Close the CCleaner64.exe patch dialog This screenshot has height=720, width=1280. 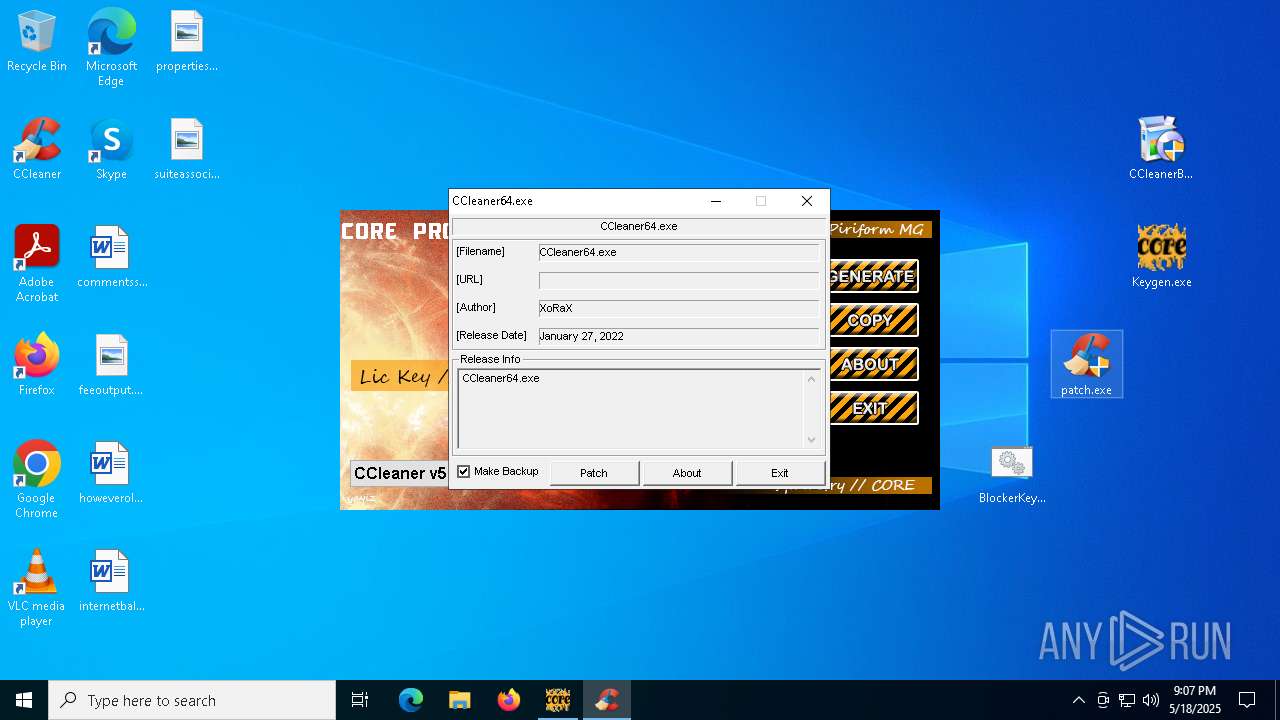tap(807, 201)
